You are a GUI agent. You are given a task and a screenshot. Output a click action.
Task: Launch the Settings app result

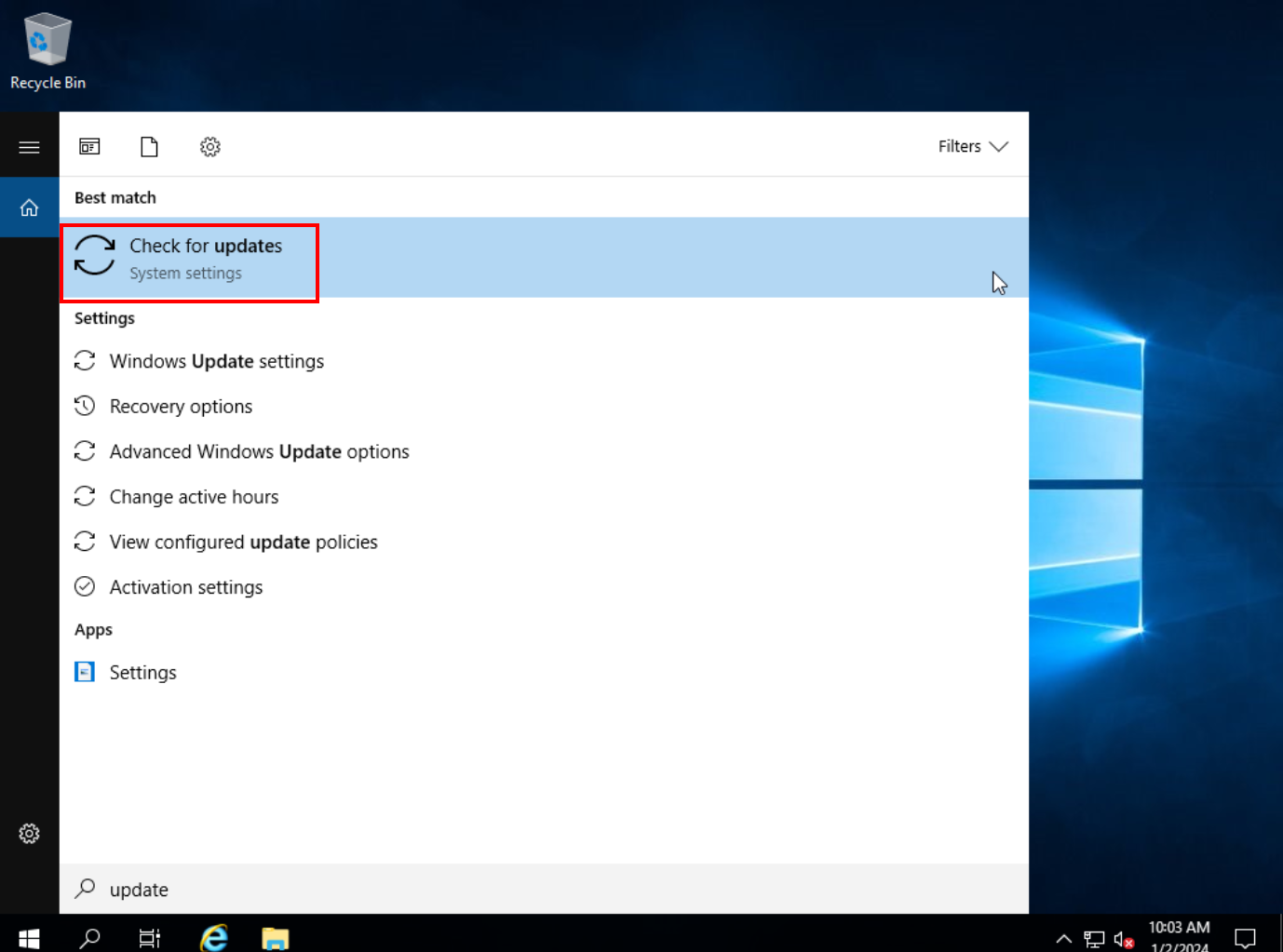pos(142,673)
